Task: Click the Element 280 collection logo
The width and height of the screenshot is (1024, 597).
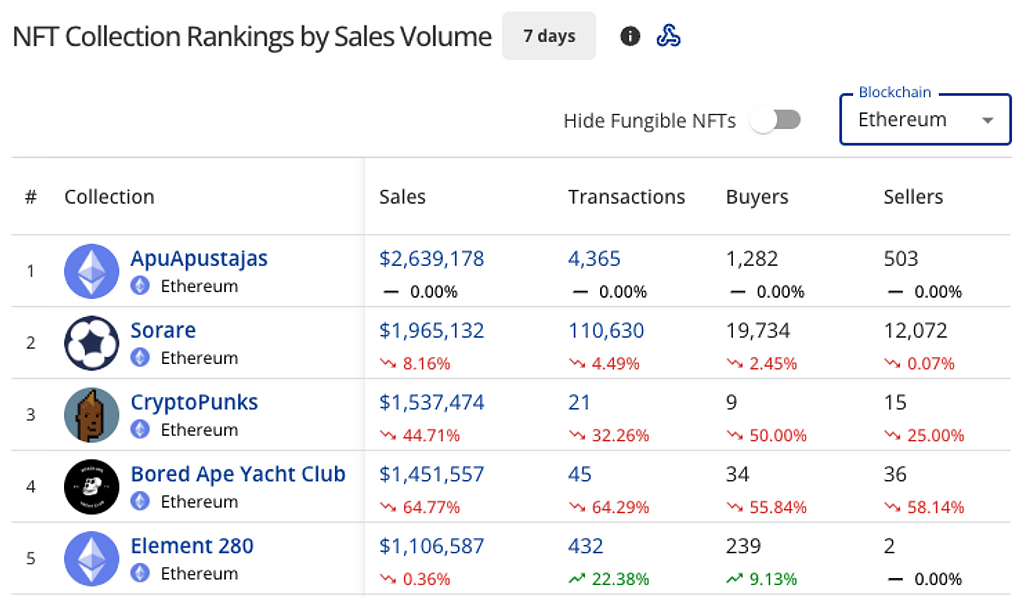Action: tap(92, 559)
